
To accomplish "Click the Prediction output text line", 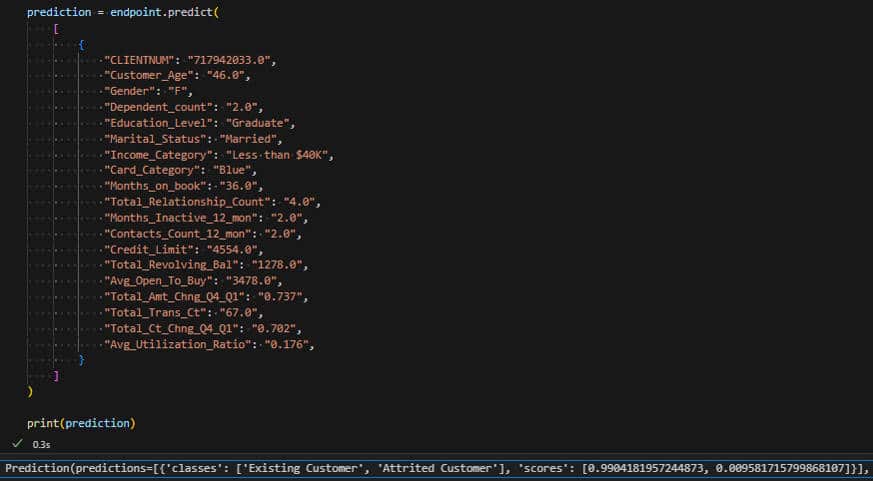I will click(436, 467).
